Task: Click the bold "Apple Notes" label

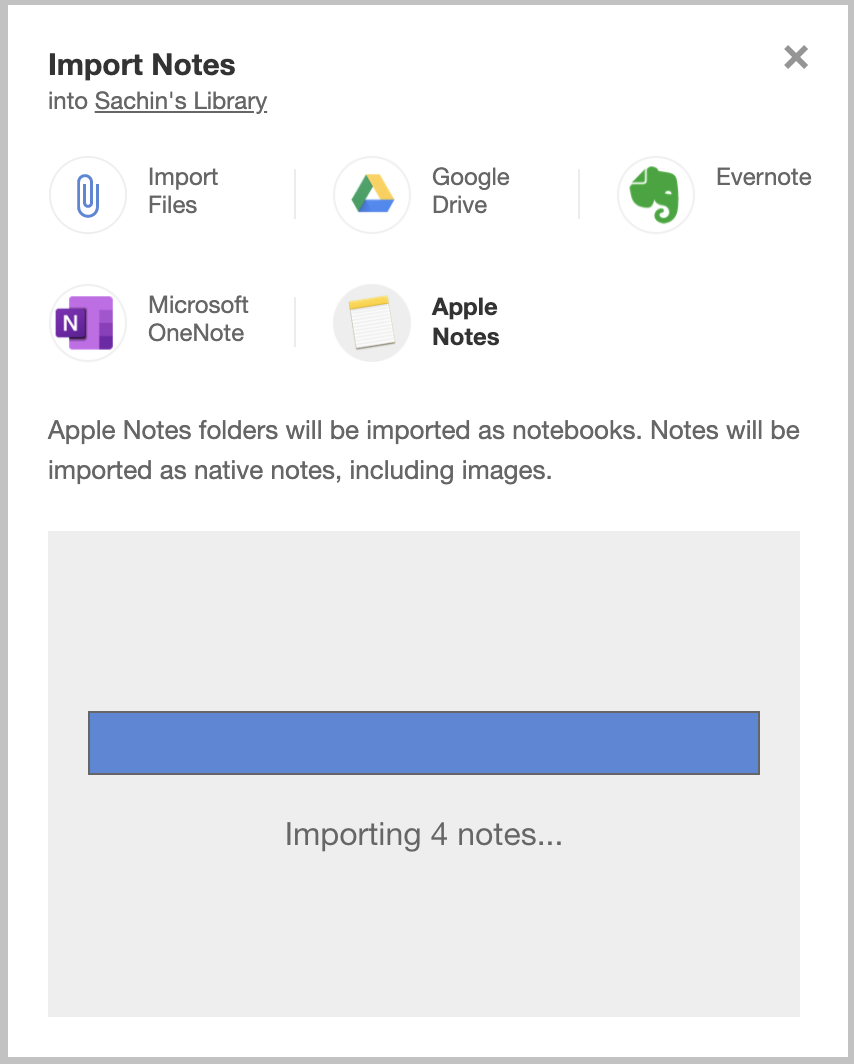Action: tap(465, 322)
